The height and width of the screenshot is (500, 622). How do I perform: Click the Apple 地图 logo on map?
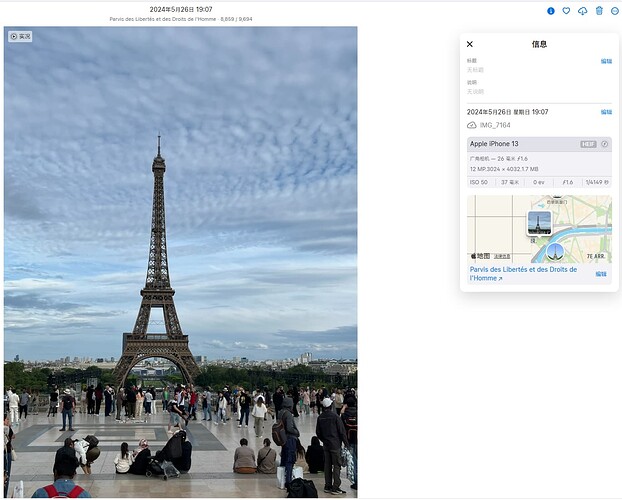coord(480,256)
